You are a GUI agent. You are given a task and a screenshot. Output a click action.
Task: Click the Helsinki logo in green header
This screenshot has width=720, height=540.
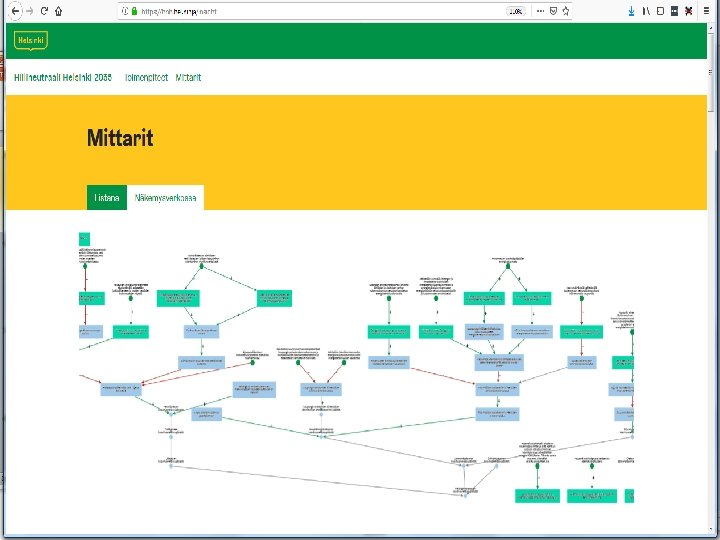point(31,40)
